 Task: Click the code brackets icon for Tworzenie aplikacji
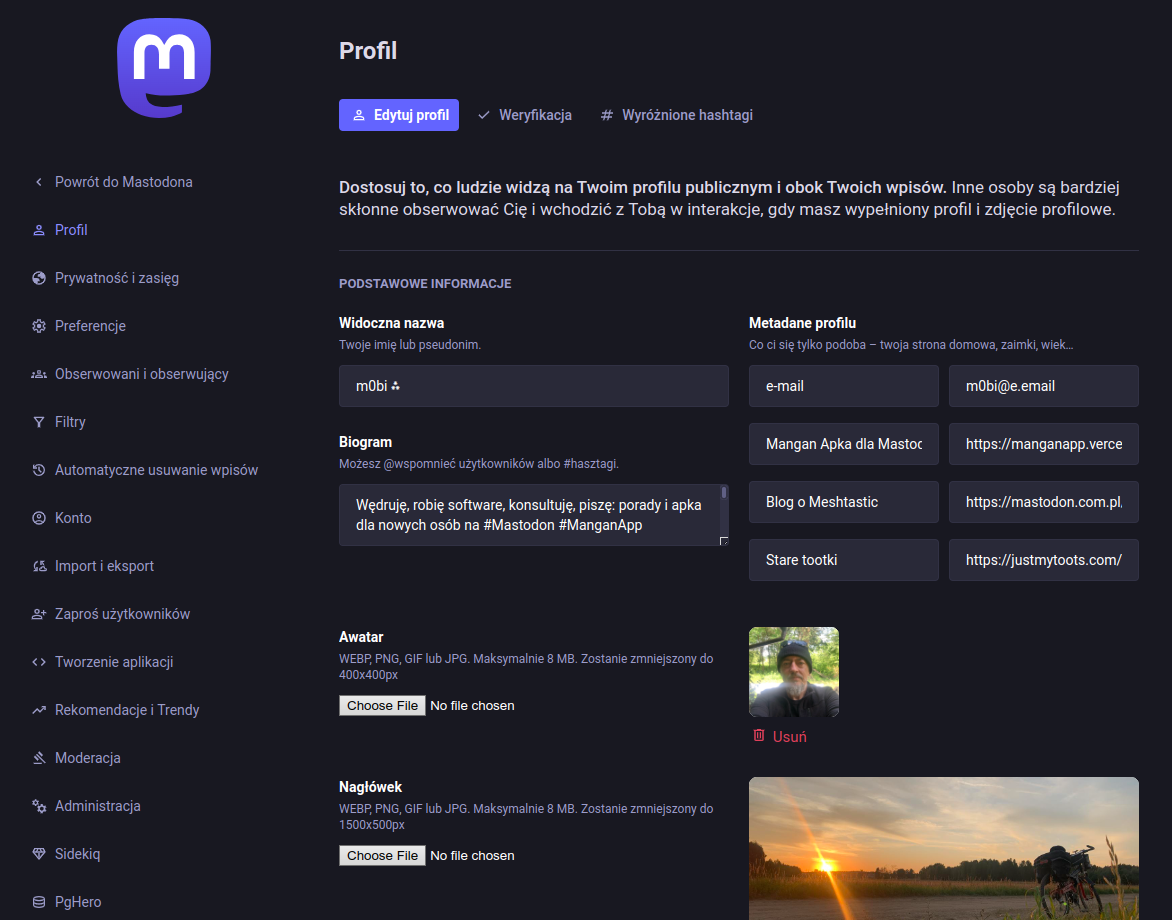(x=39, y=662)
